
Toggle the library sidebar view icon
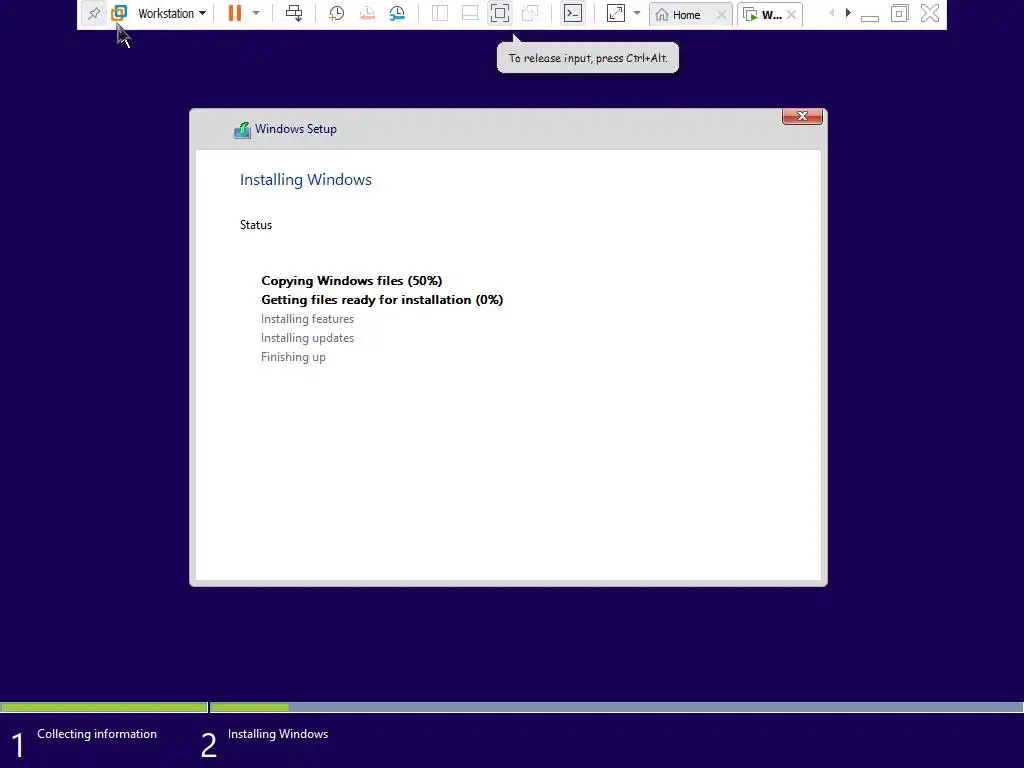pos(440,13)
